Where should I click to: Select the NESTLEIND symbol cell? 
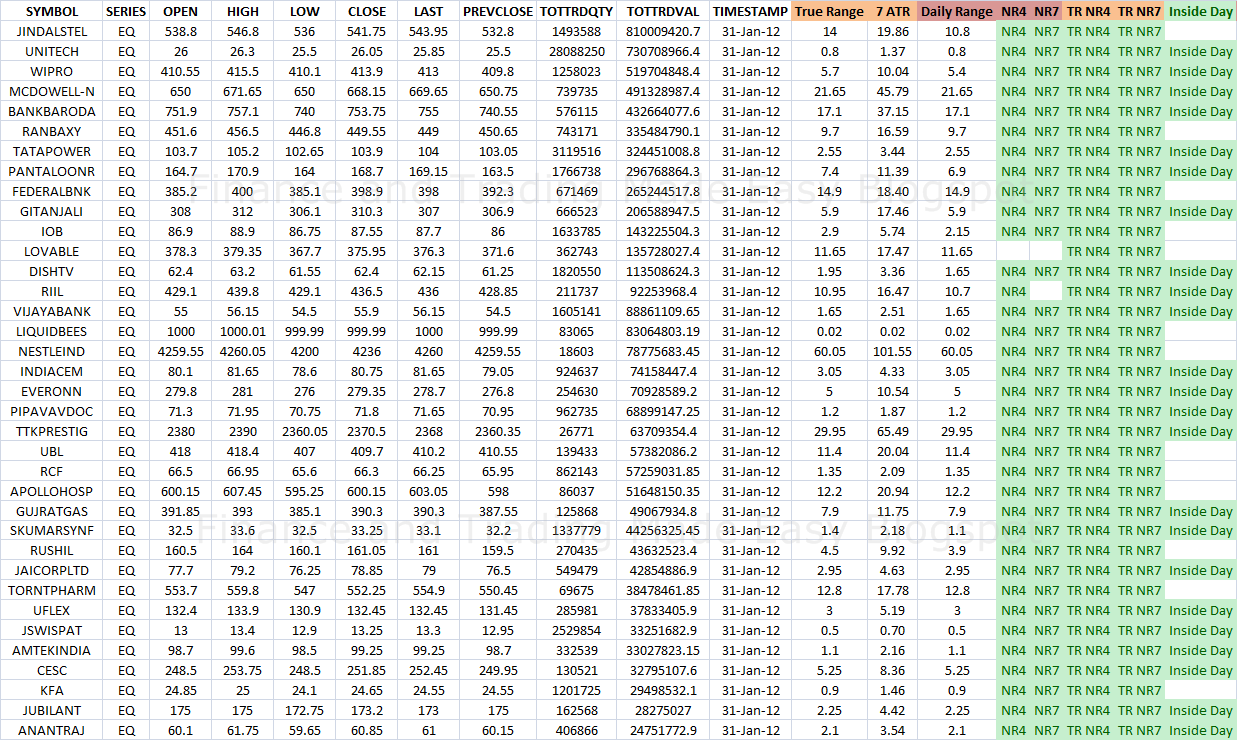click(x=52, y=352)
